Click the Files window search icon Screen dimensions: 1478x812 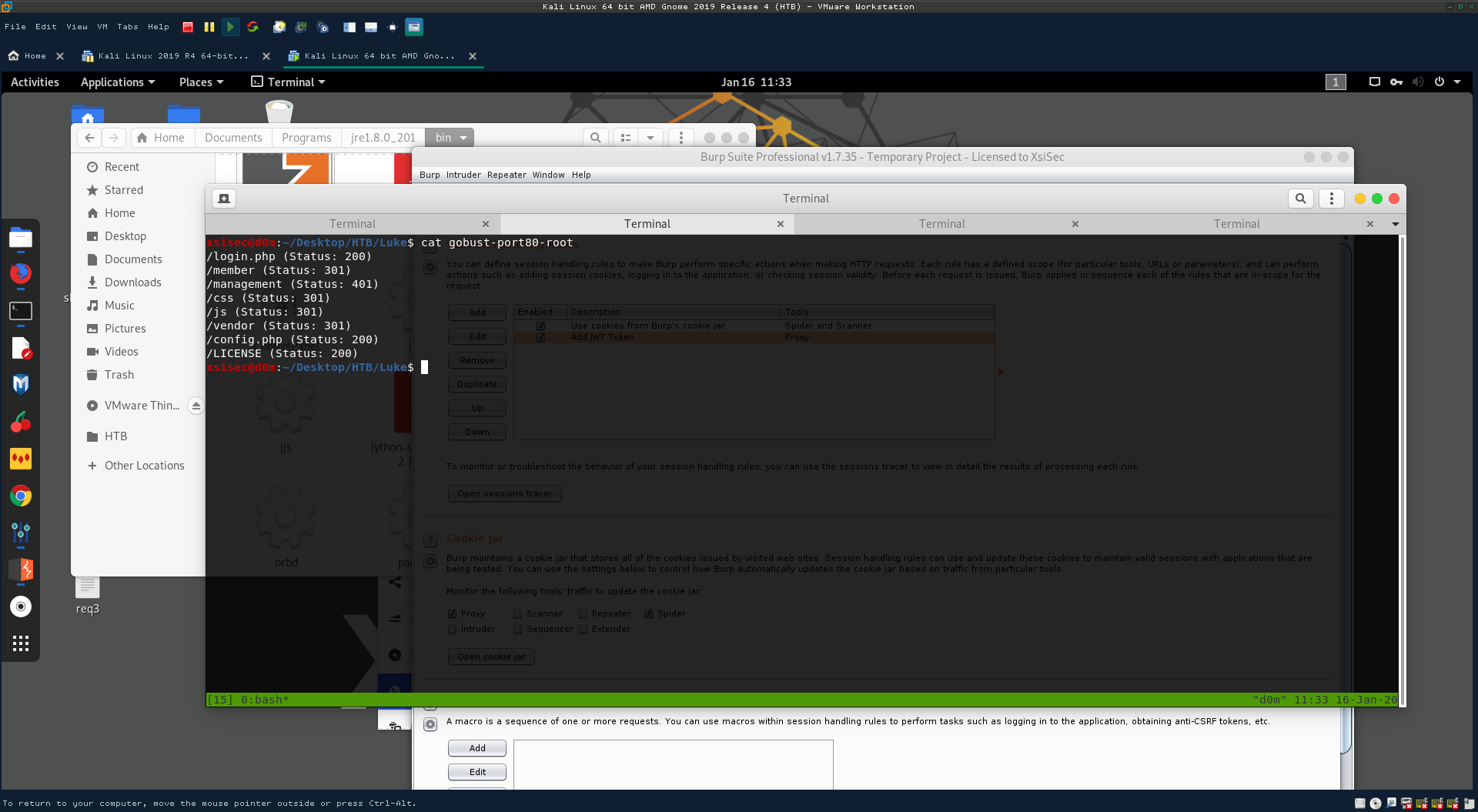point(595,138)
